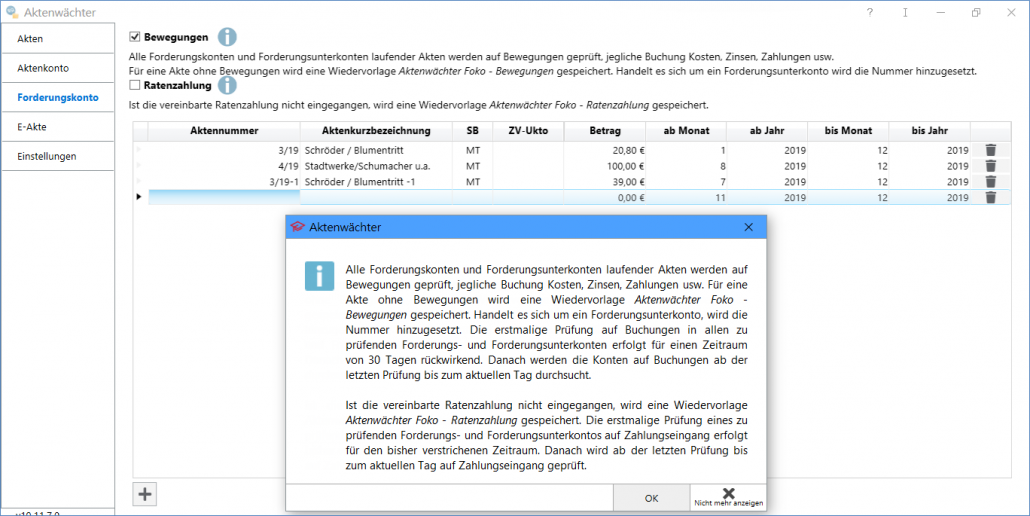Image resolution: width=1030 pixels, height=516 pixels.
Task: Go to Einstellungen in the sidebar
Action: click(x=58, y=156)
